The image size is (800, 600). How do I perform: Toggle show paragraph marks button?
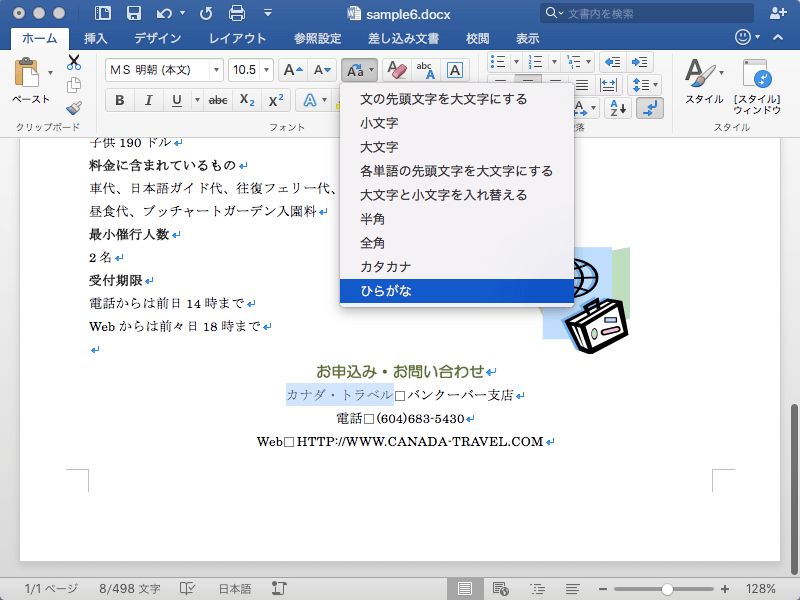click(649, 108)
